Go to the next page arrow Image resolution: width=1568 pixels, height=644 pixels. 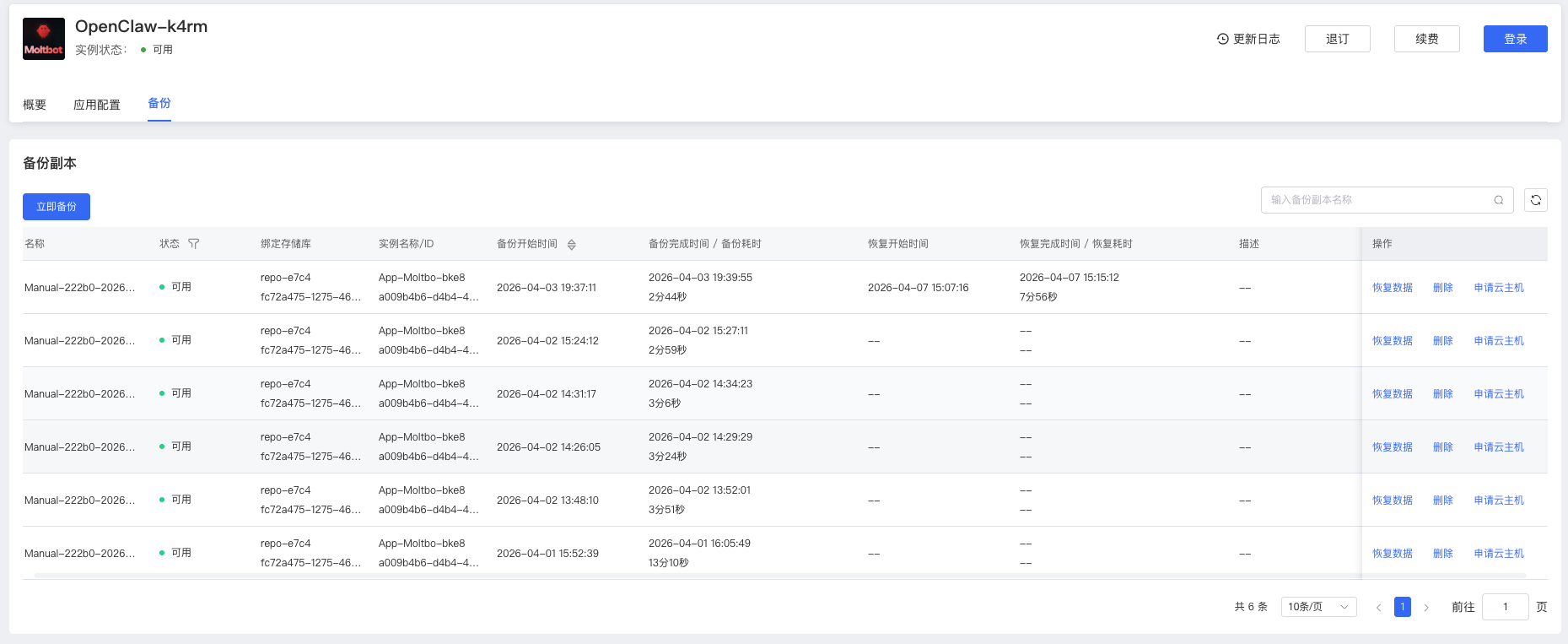pyautogui.click(x=1426, y=608)
